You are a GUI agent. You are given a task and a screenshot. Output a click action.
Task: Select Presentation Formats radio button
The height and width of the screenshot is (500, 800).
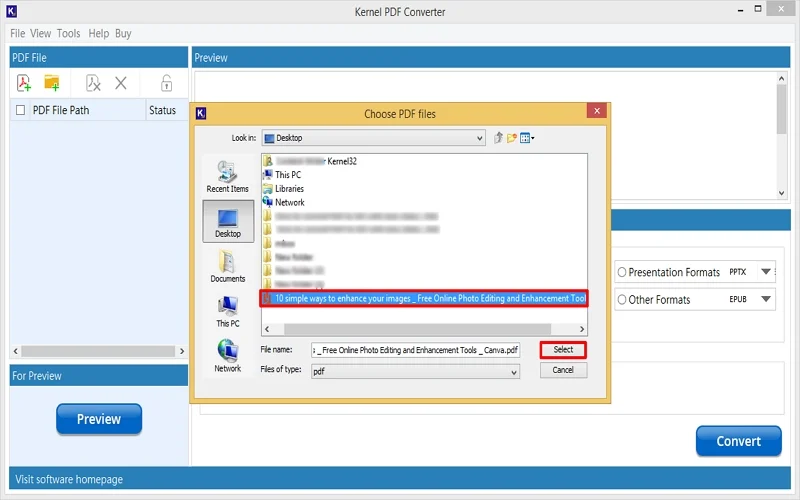(622, 272)
